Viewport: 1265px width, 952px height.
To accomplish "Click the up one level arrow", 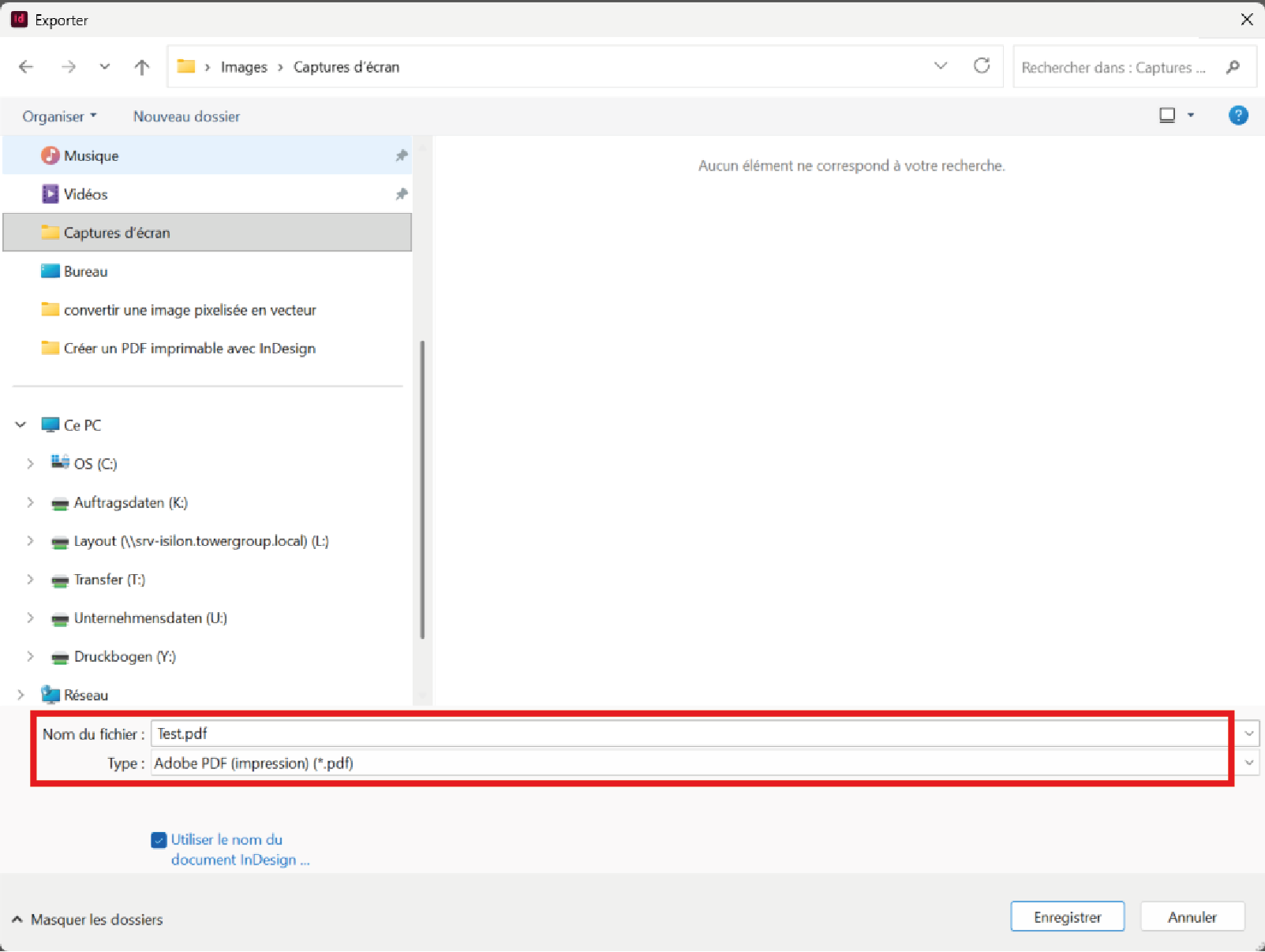I will [x=142, y=67].
